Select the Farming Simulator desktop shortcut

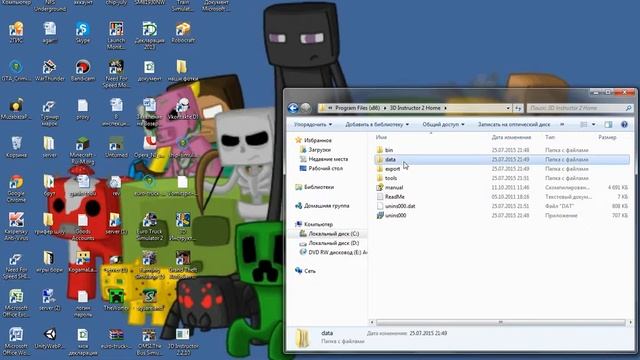click(149, 264)
